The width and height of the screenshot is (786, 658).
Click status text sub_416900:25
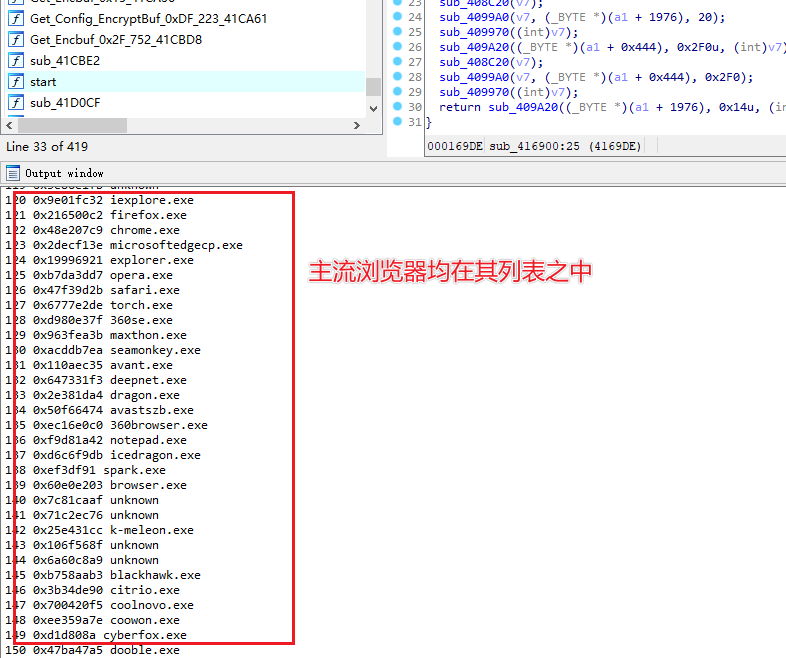[534, 146]
